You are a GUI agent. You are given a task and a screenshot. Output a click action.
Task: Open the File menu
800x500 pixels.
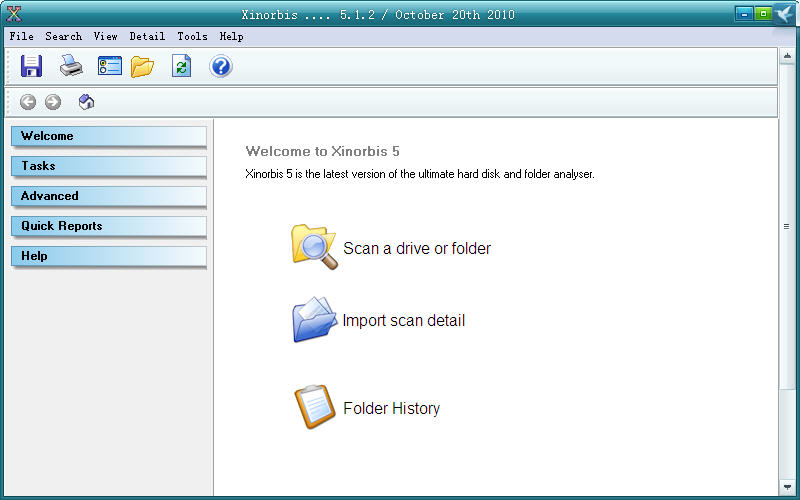coord(21,36)
